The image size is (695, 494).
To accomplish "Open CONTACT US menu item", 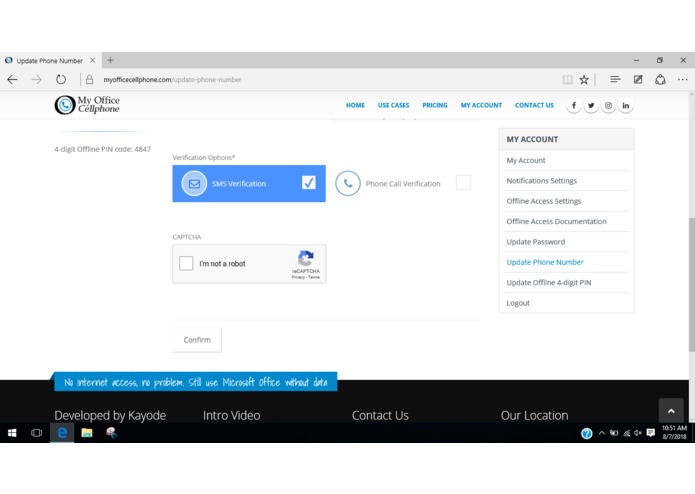I will [534, 105].
